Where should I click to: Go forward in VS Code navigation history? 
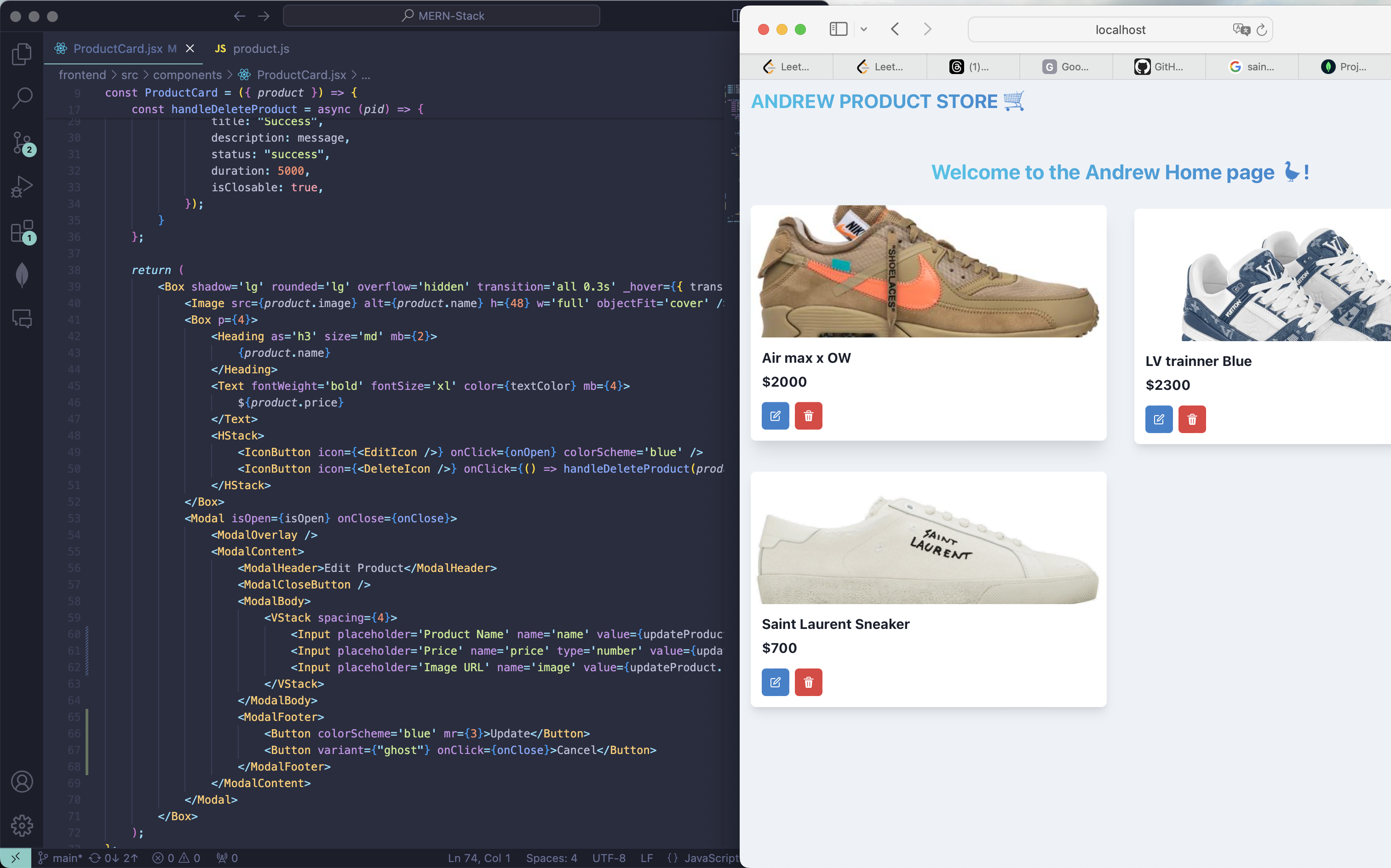click(x=264, y=16)
